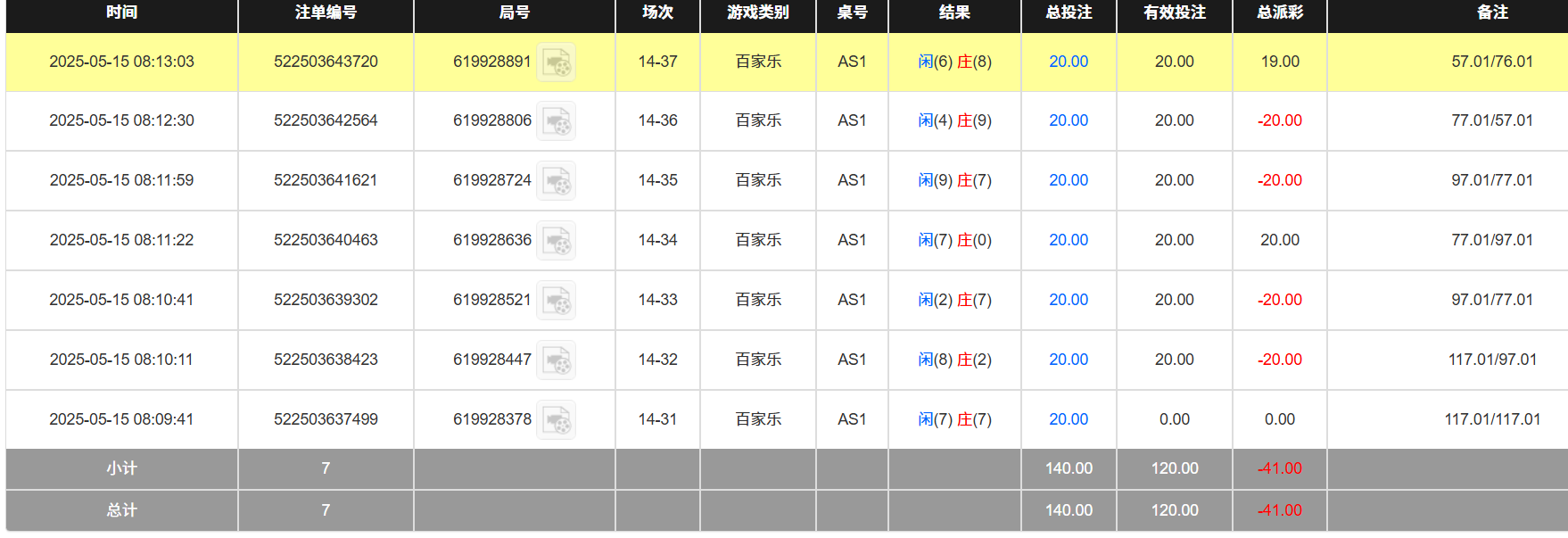1568x538 pixels.
Task: Click replay icon next to round 619928636
Action: tap(556, 241)
